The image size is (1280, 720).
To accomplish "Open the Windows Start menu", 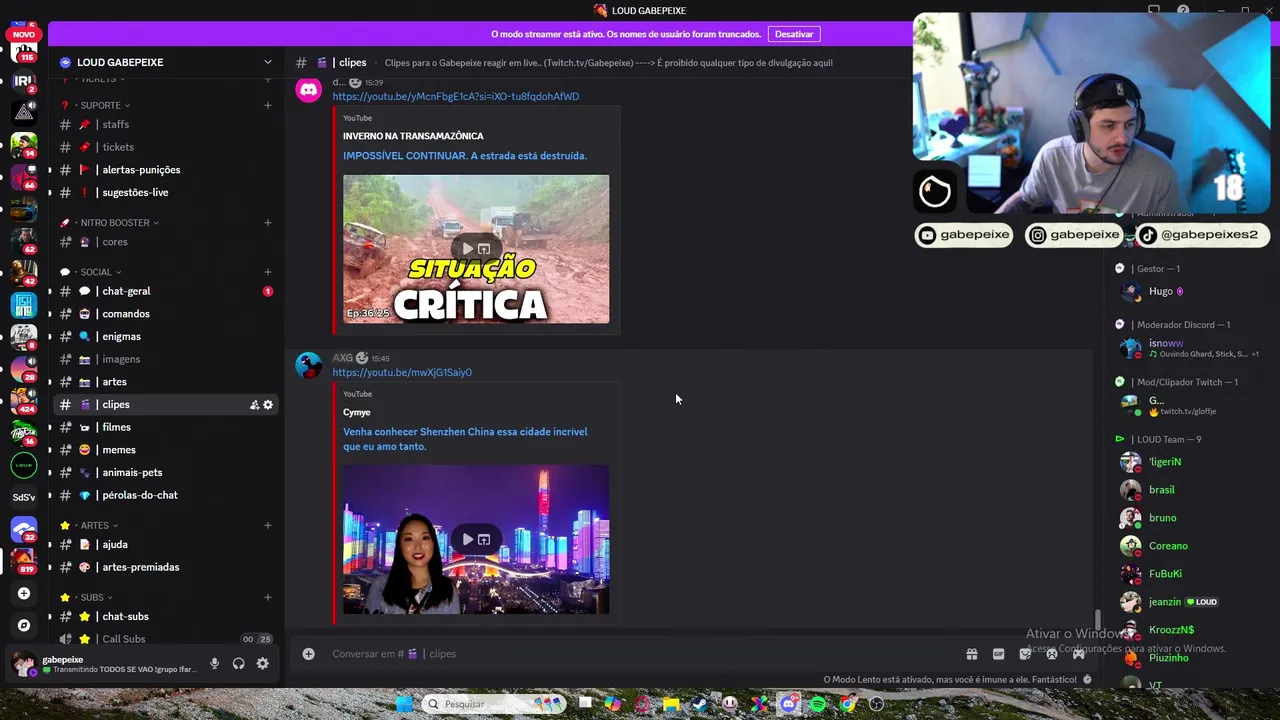I will point(404,704).
